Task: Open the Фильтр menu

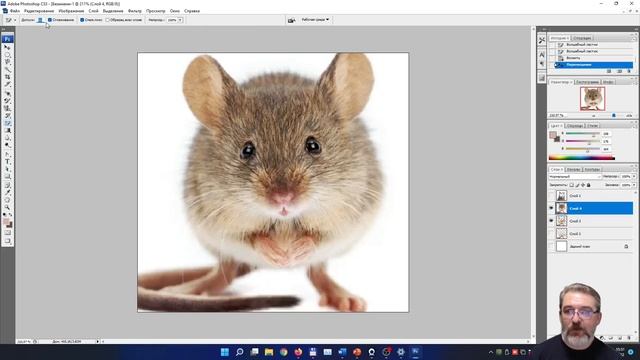Action: (135, 11)
